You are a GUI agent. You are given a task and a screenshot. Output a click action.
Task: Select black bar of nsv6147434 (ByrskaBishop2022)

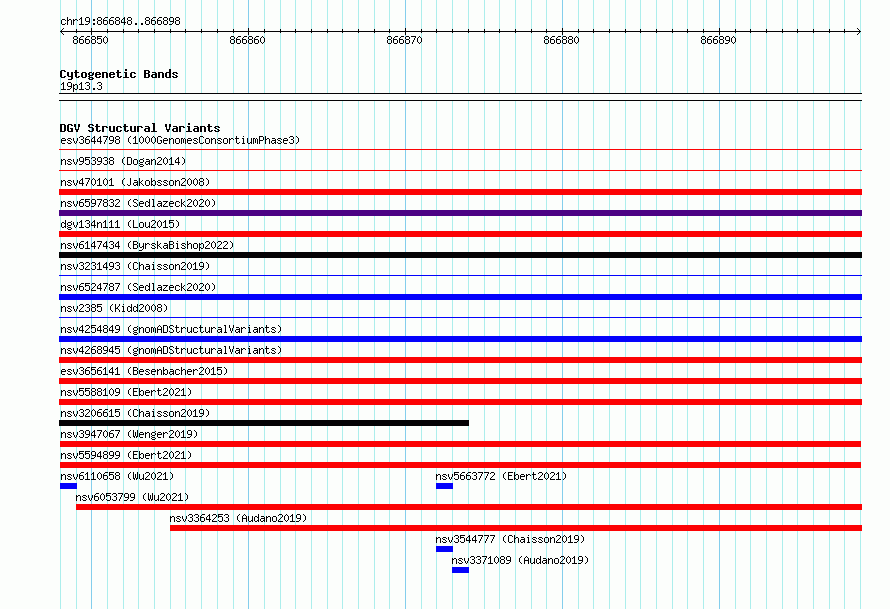coord(460,255)
